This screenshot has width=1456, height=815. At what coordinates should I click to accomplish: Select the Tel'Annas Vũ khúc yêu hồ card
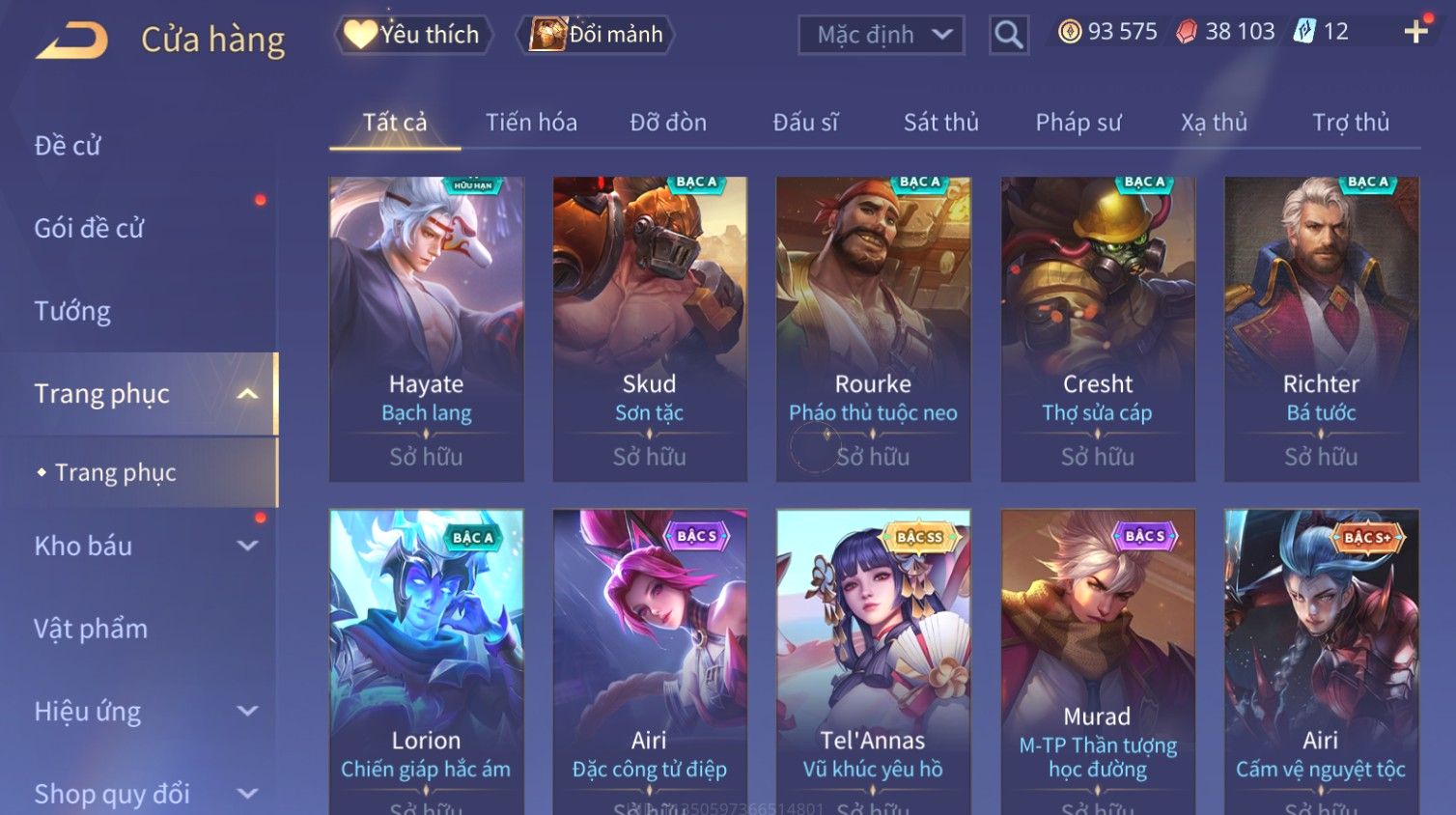click(874, 661)
